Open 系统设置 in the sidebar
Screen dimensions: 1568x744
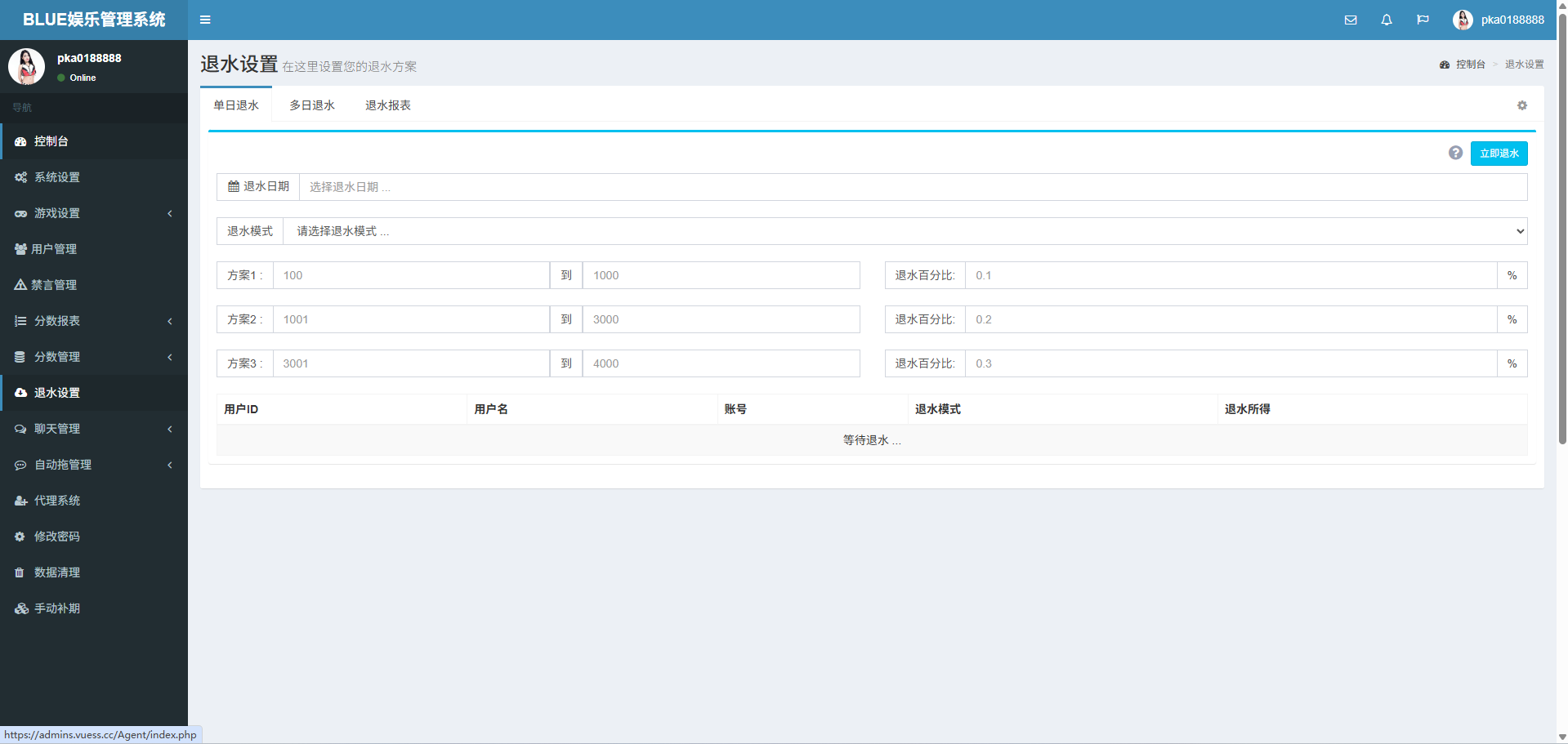(x=94, y=177)
